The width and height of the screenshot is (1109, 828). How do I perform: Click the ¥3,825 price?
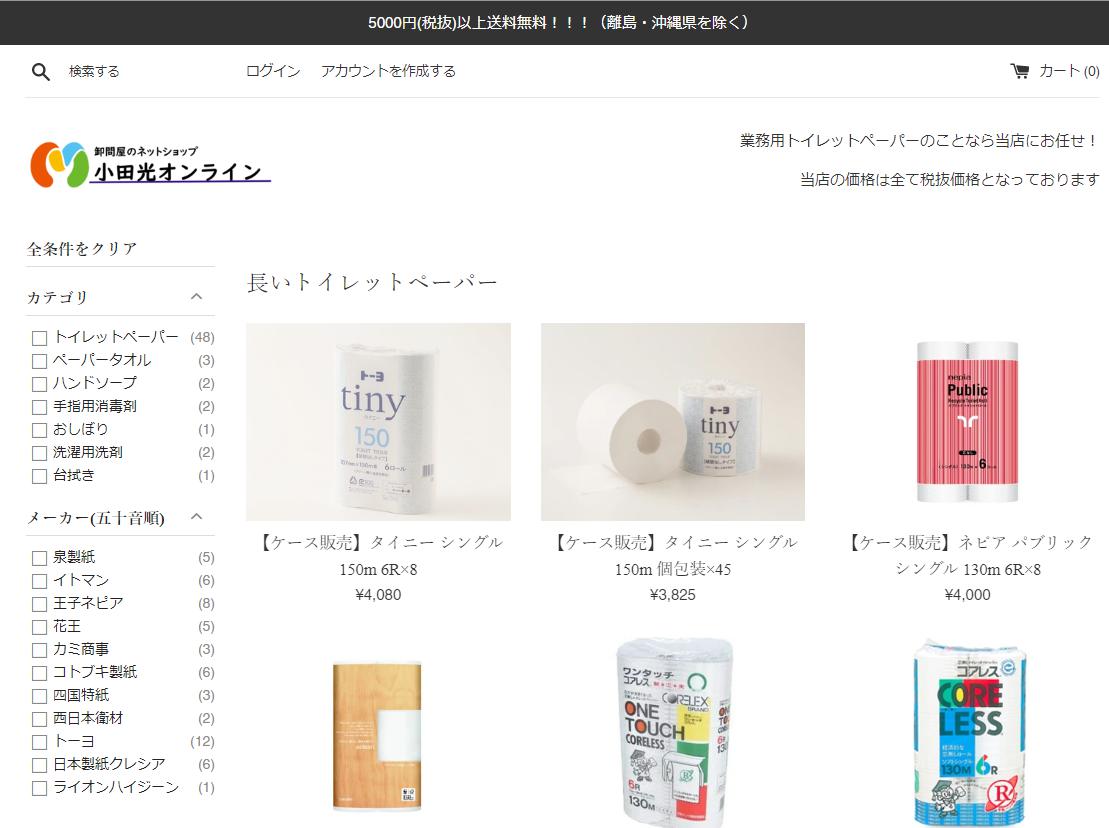[x=673, y=595]
